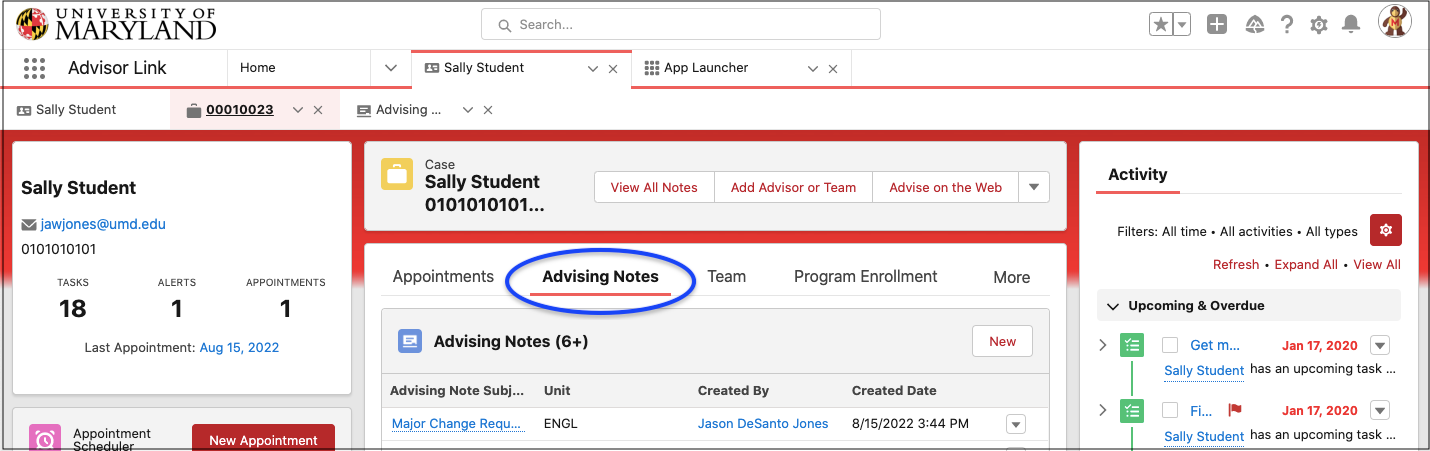The width and height of the screenshot is (1430, 451).
Task: Open the Help question mark icon
Action: click(x=1287, y=25)
